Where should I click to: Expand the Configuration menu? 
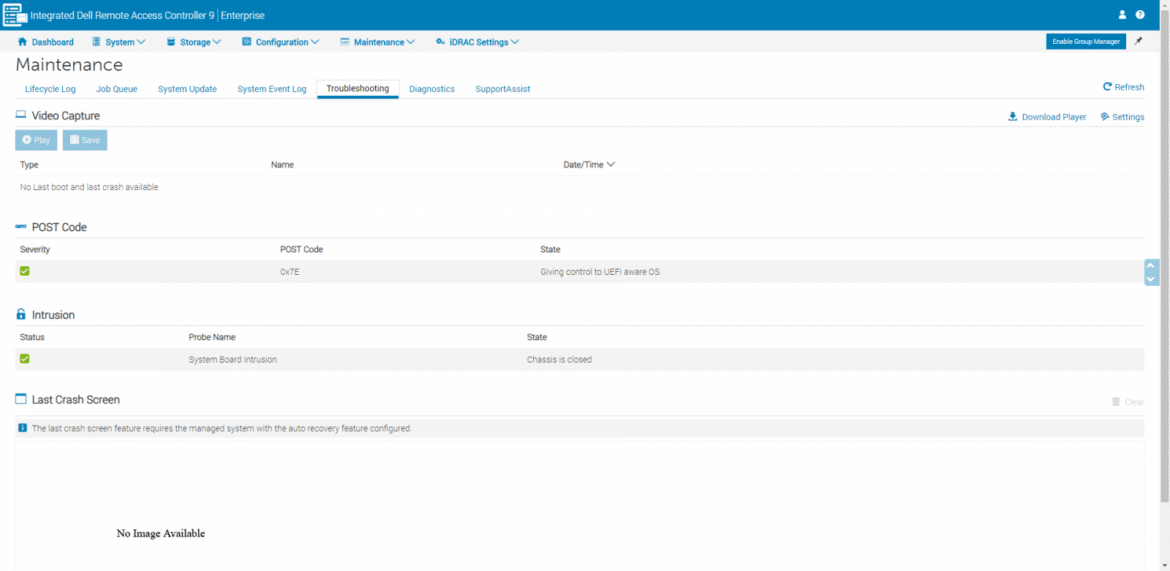click(281, 42)
